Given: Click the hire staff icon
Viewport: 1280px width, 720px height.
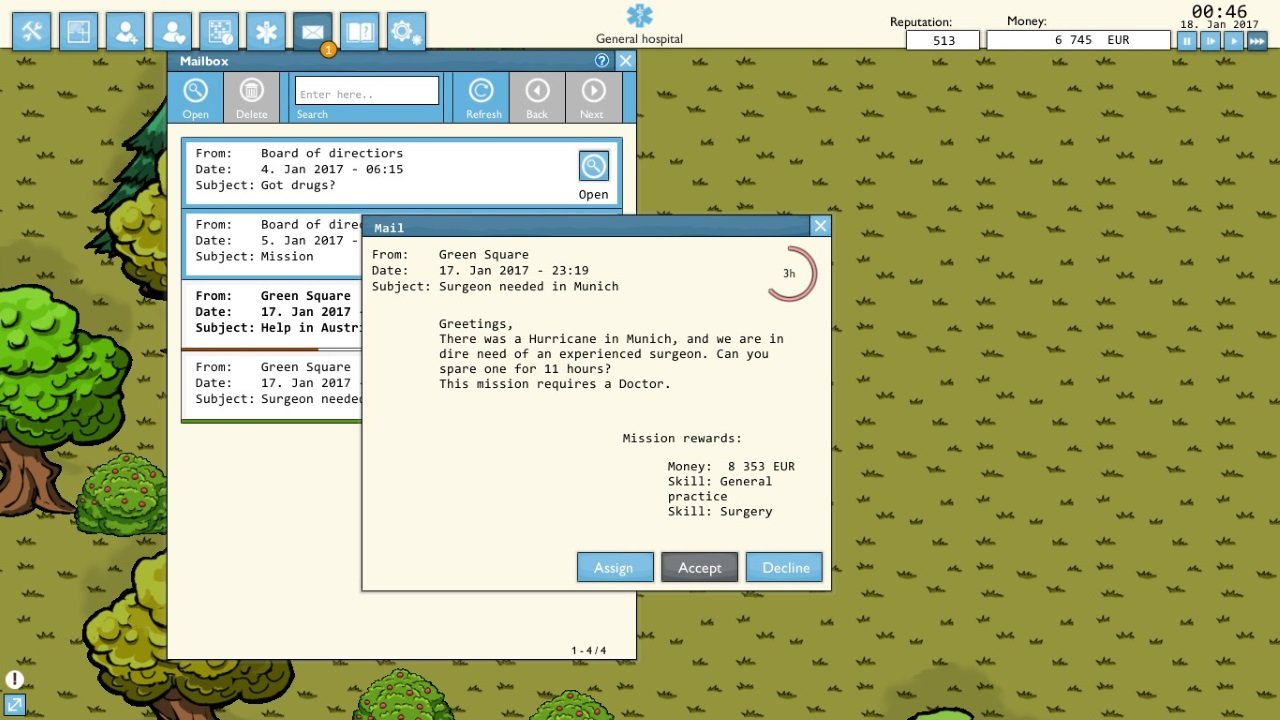Looking at the screenshot, I should click(126, 32).
